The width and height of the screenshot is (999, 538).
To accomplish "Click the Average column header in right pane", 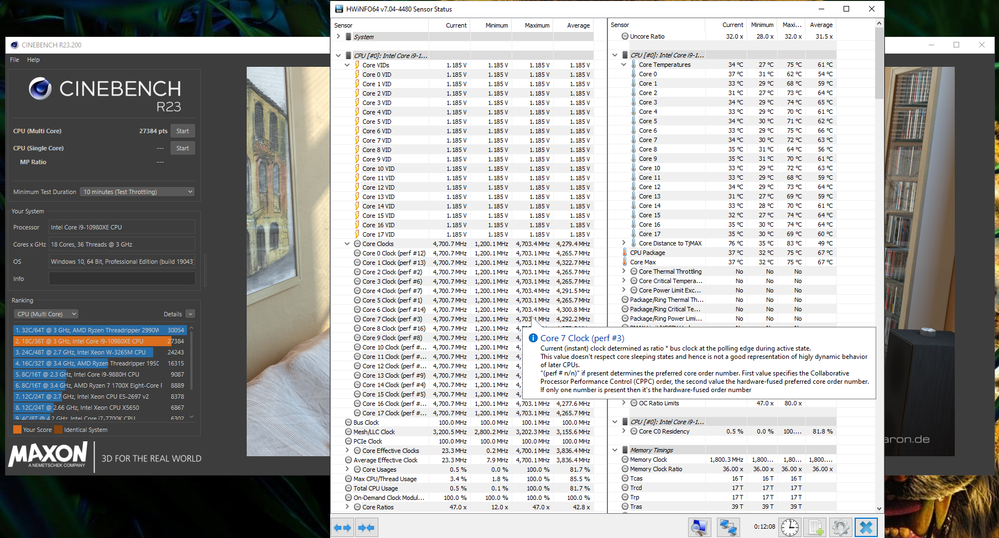I will 821,25.
